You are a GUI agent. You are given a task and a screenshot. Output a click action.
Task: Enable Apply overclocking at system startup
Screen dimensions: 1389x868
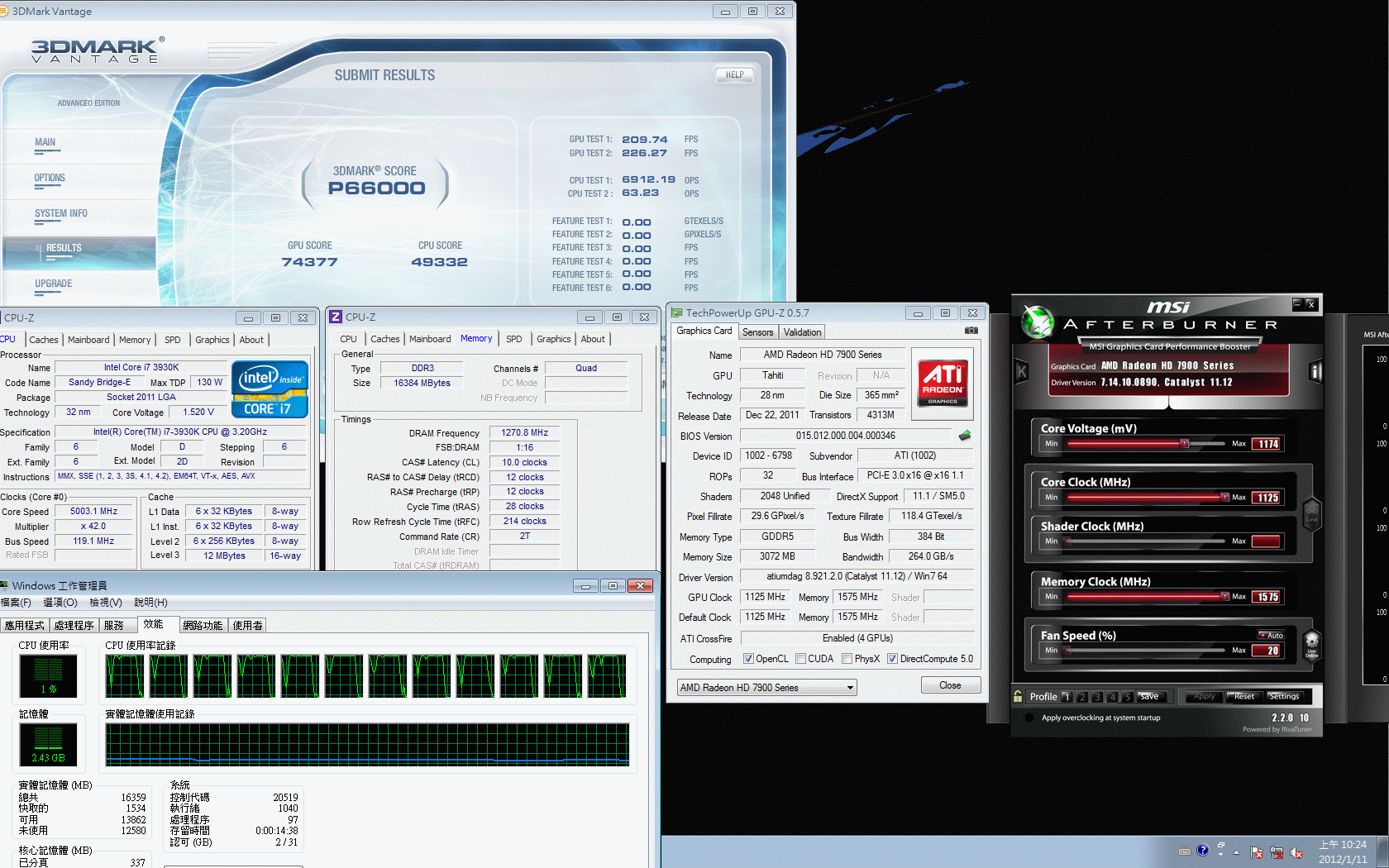(x=1029, y=718)
